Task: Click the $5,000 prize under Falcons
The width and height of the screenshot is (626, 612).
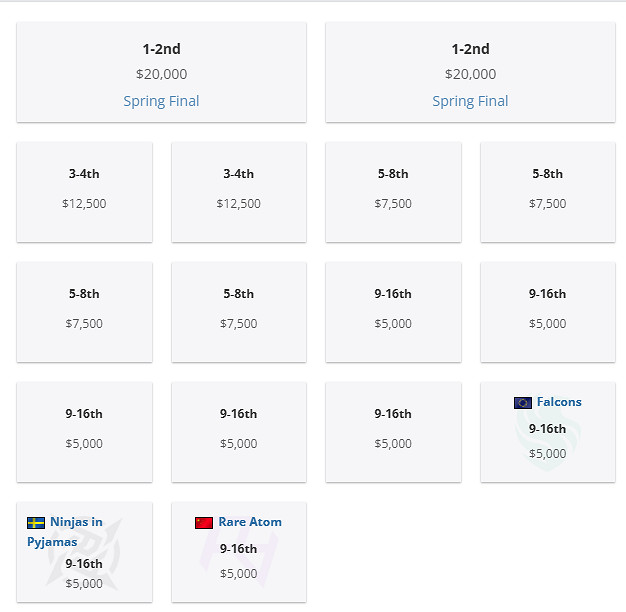Action: point(547,454)
